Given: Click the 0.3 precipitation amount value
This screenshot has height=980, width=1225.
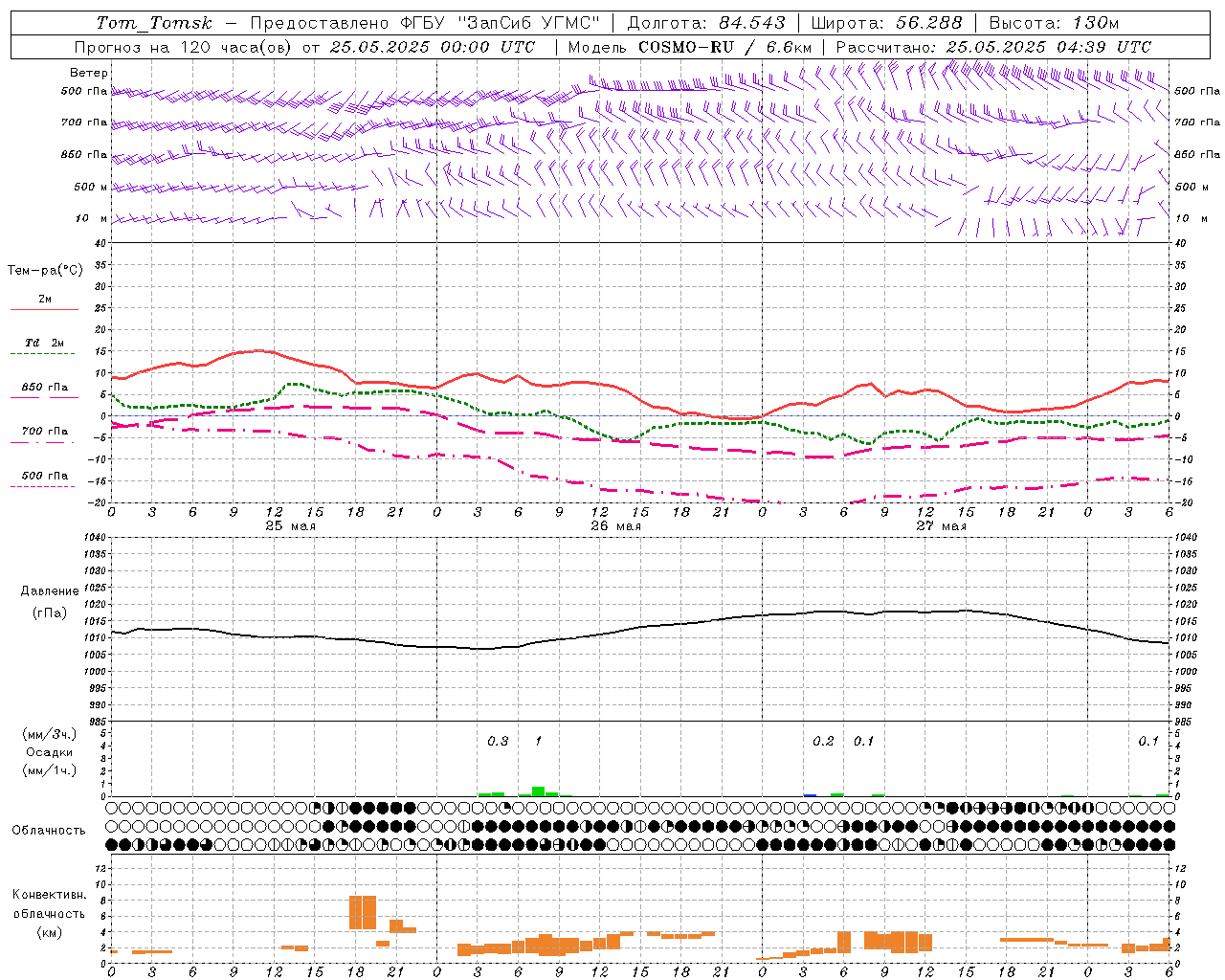Looking at the screenshot, I should [x=498, y=741].
